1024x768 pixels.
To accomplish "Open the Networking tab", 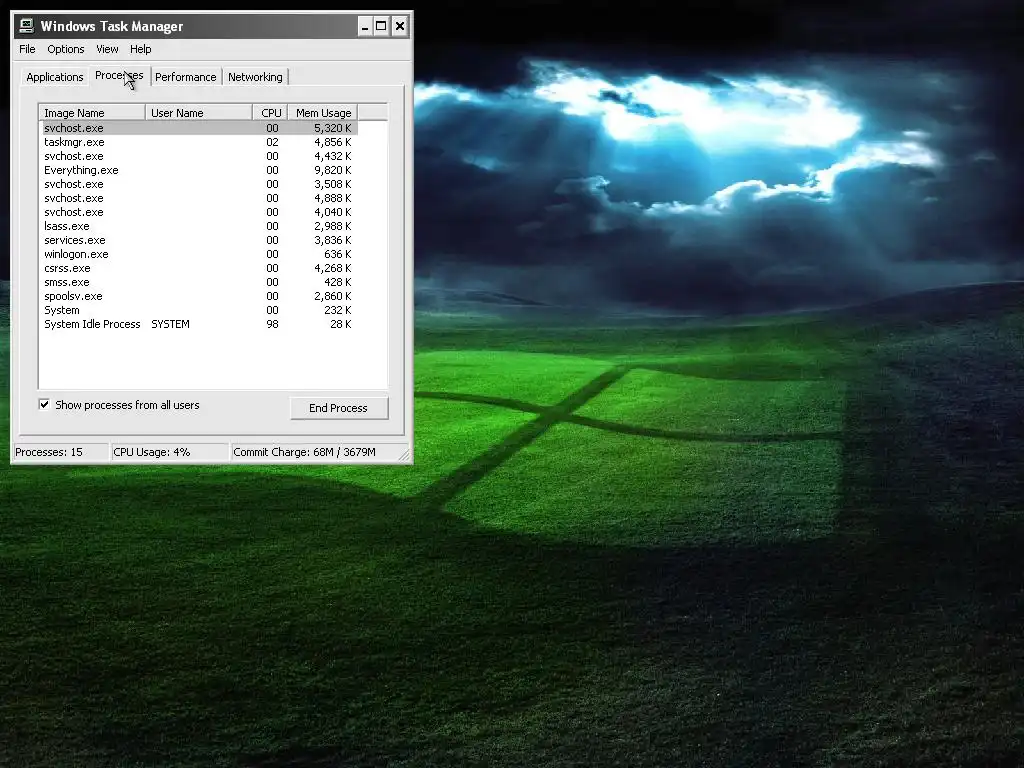I will [255, 77].
